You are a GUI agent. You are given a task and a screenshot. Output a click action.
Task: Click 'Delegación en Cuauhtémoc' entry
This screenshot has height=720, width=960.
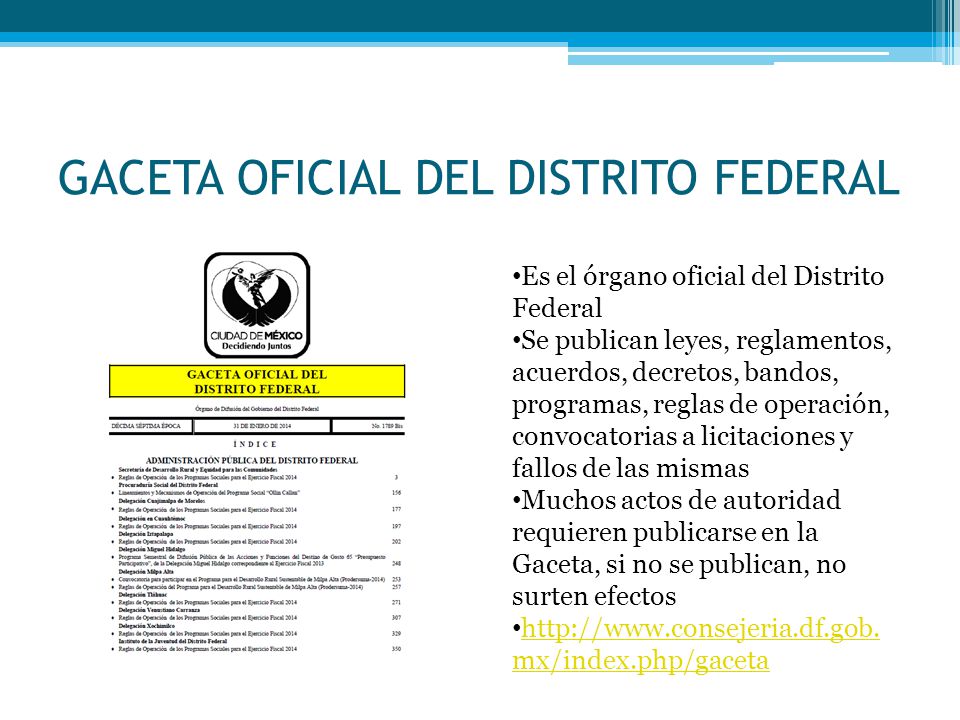point(152,518)
